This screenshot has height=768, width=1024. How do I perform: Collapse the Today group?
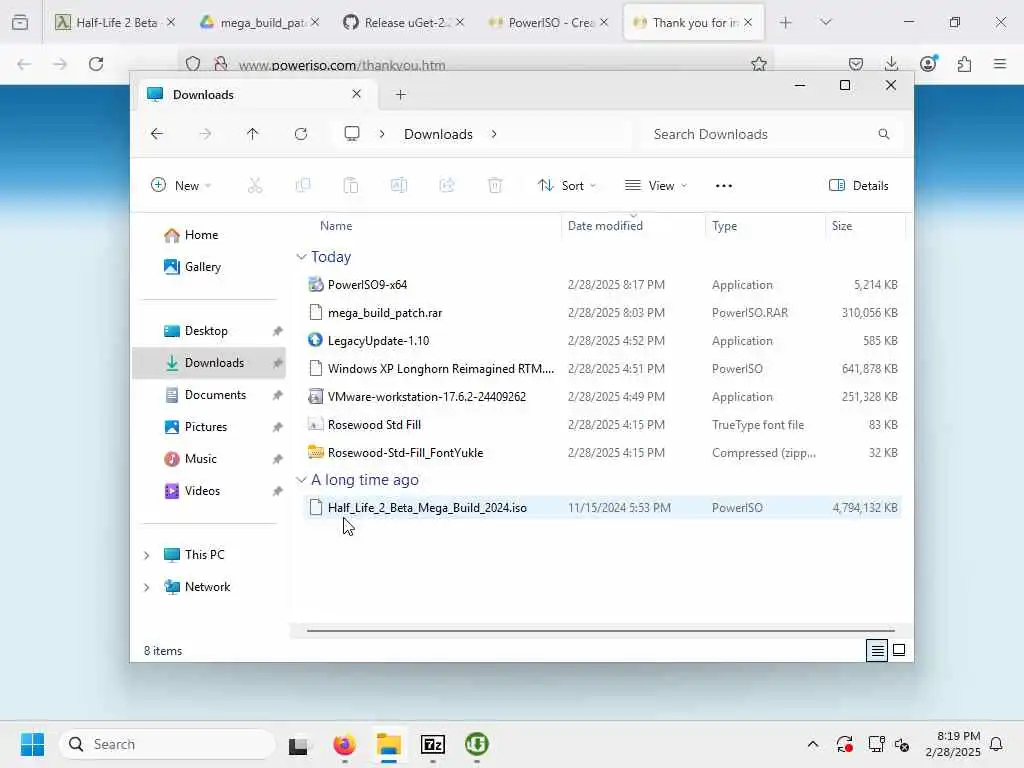click(x=301, y=257)
